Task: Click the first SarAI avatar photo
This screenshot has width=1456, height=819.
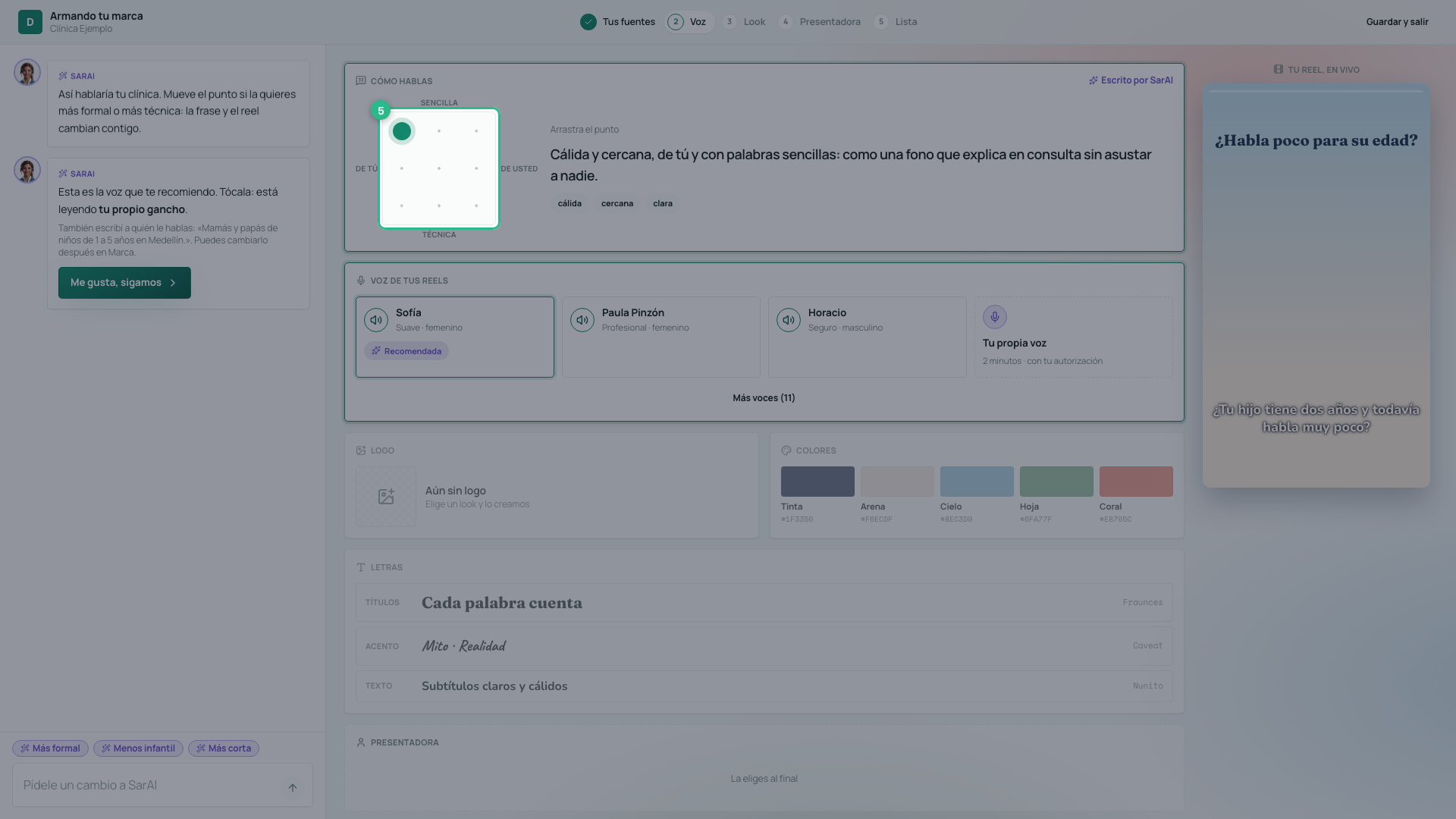Action: tap(27, 73)
